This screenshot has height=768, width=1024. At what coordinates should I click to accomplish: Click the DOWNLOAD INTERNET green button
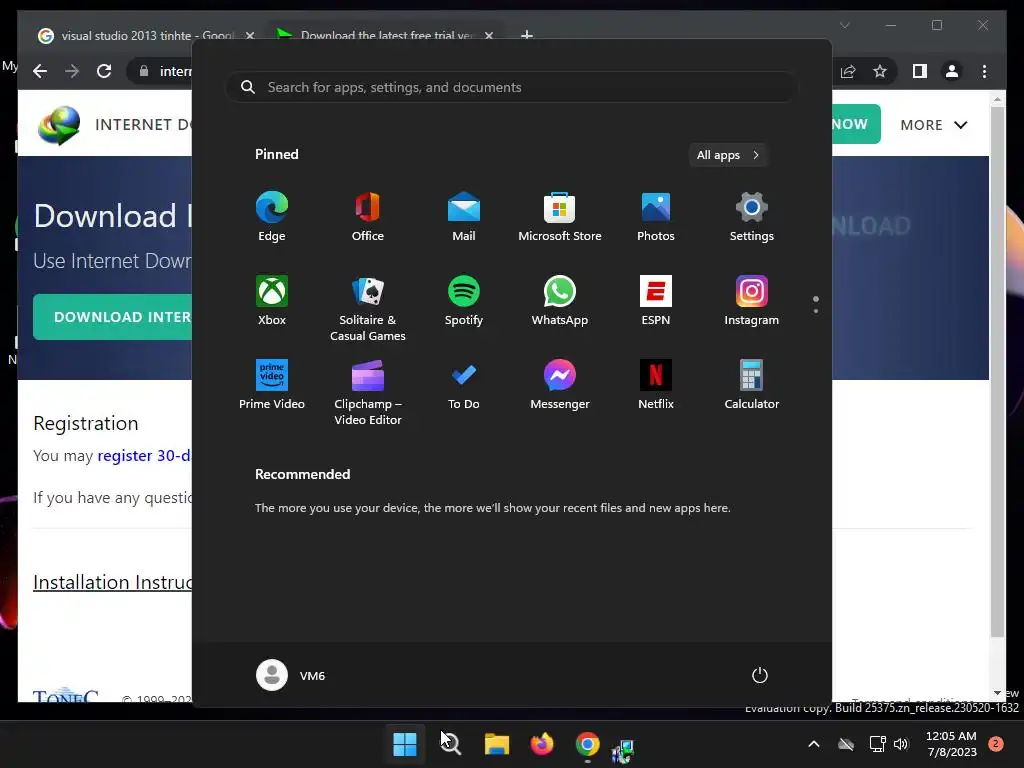113,317
